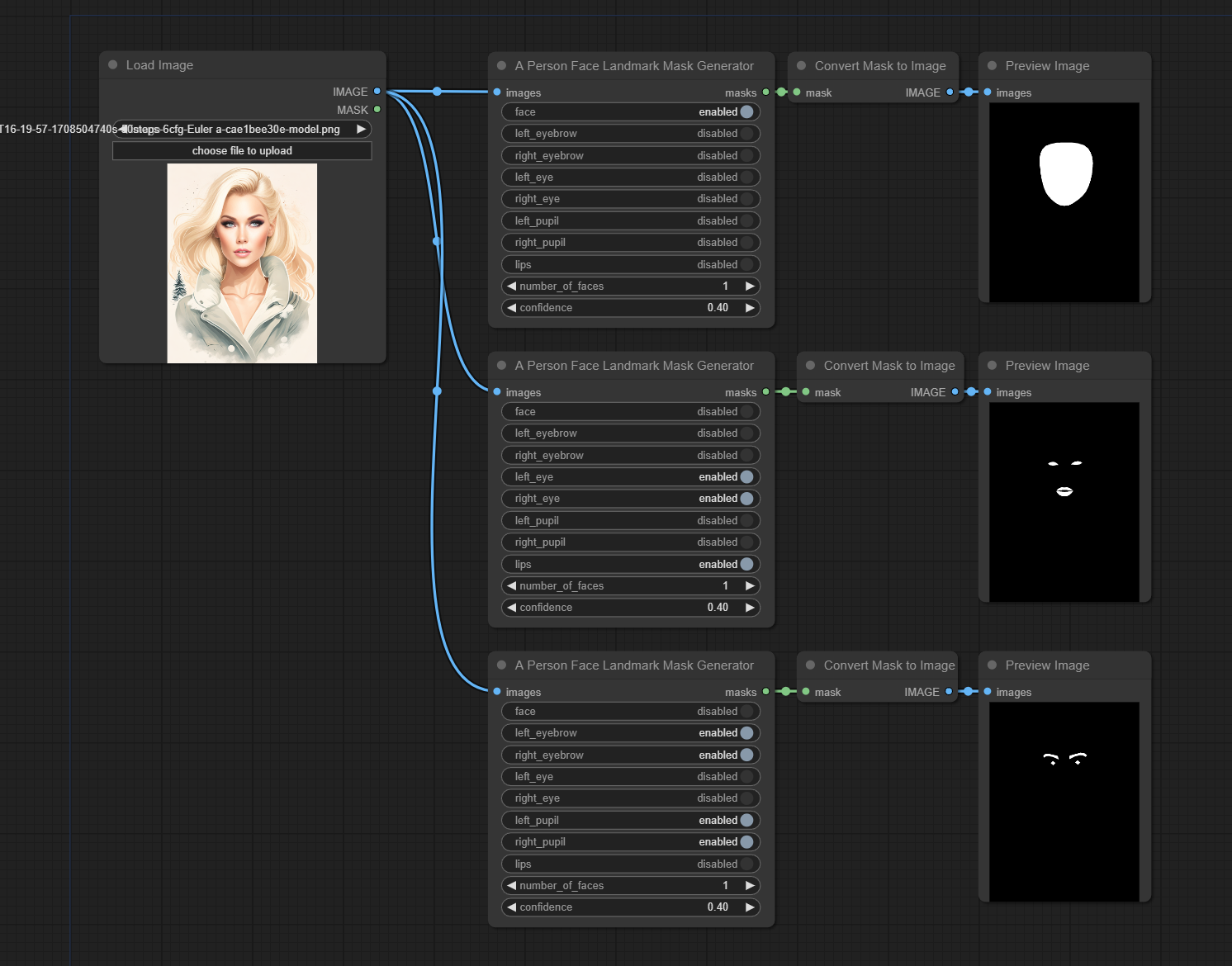Viewport: 1232px width, 966px height.
Task: Select next image file in Load Image
Action: tap(361, 129)
